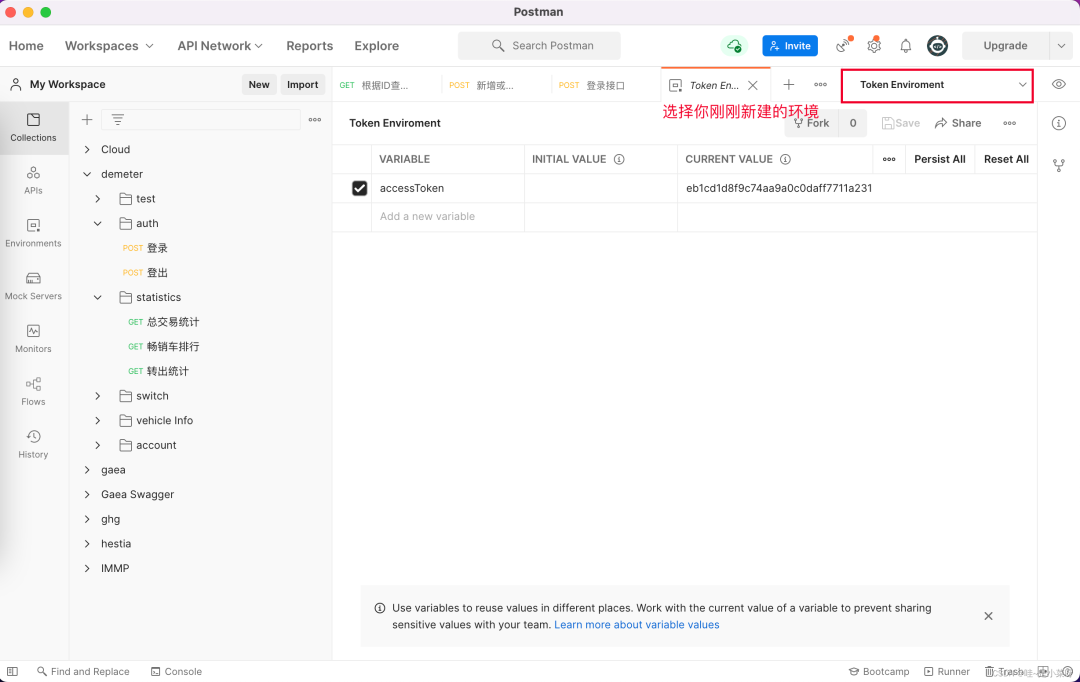1080x682 pixels.
Task: Open Learn more about variable values link
Action: coord(636,625)
